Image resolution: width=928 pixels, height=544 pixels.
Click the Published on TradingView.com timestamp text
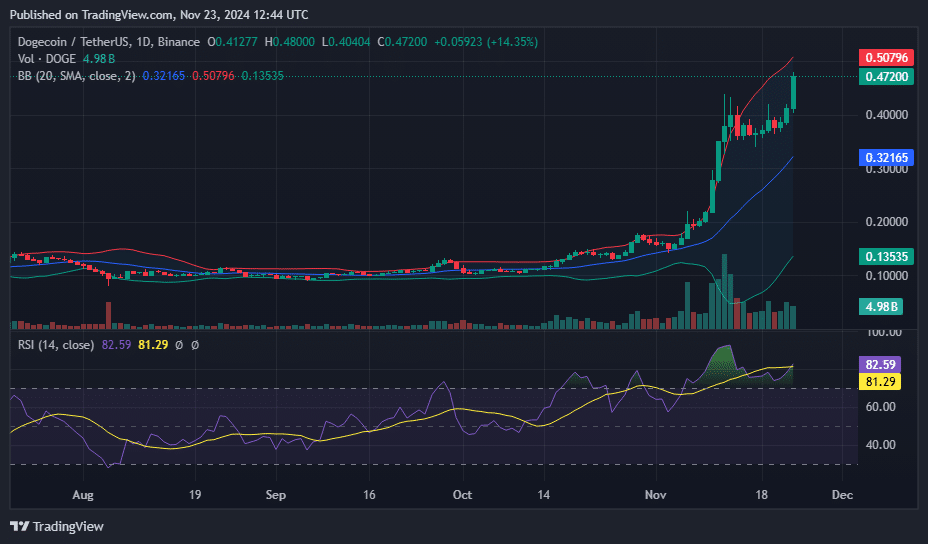pos(159,15)
